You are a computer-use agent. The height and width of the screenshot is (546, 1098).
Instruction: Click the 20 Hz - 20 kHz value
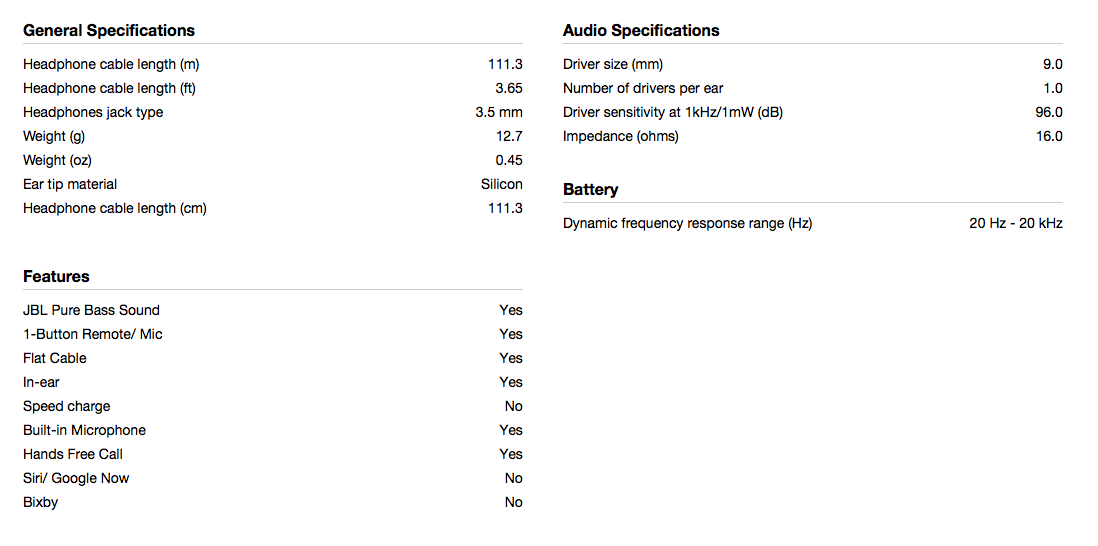pos(1015,224)
